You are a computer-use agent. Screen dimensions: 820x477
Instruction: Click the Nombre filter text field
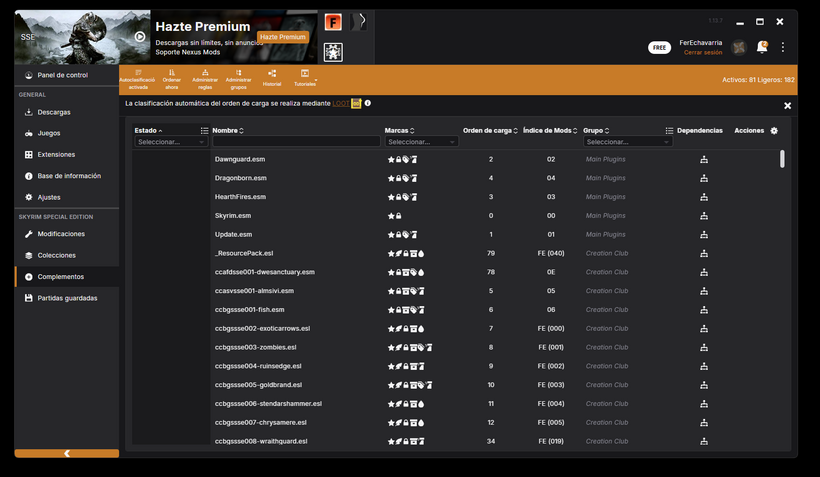pos(295,142)
